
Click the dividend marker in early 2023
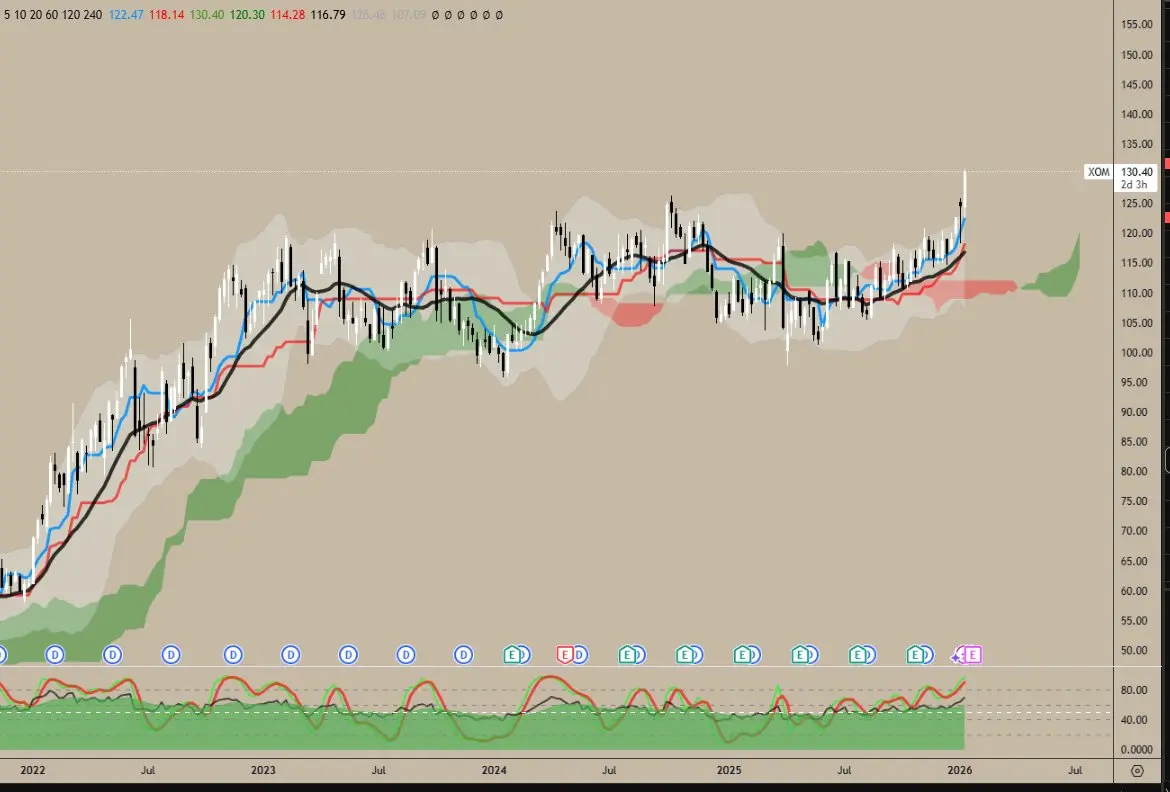290,655
